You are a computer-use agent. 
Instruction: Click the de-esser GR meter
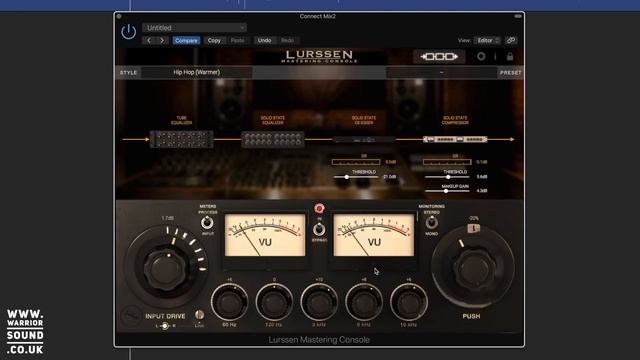pos(356,162)
